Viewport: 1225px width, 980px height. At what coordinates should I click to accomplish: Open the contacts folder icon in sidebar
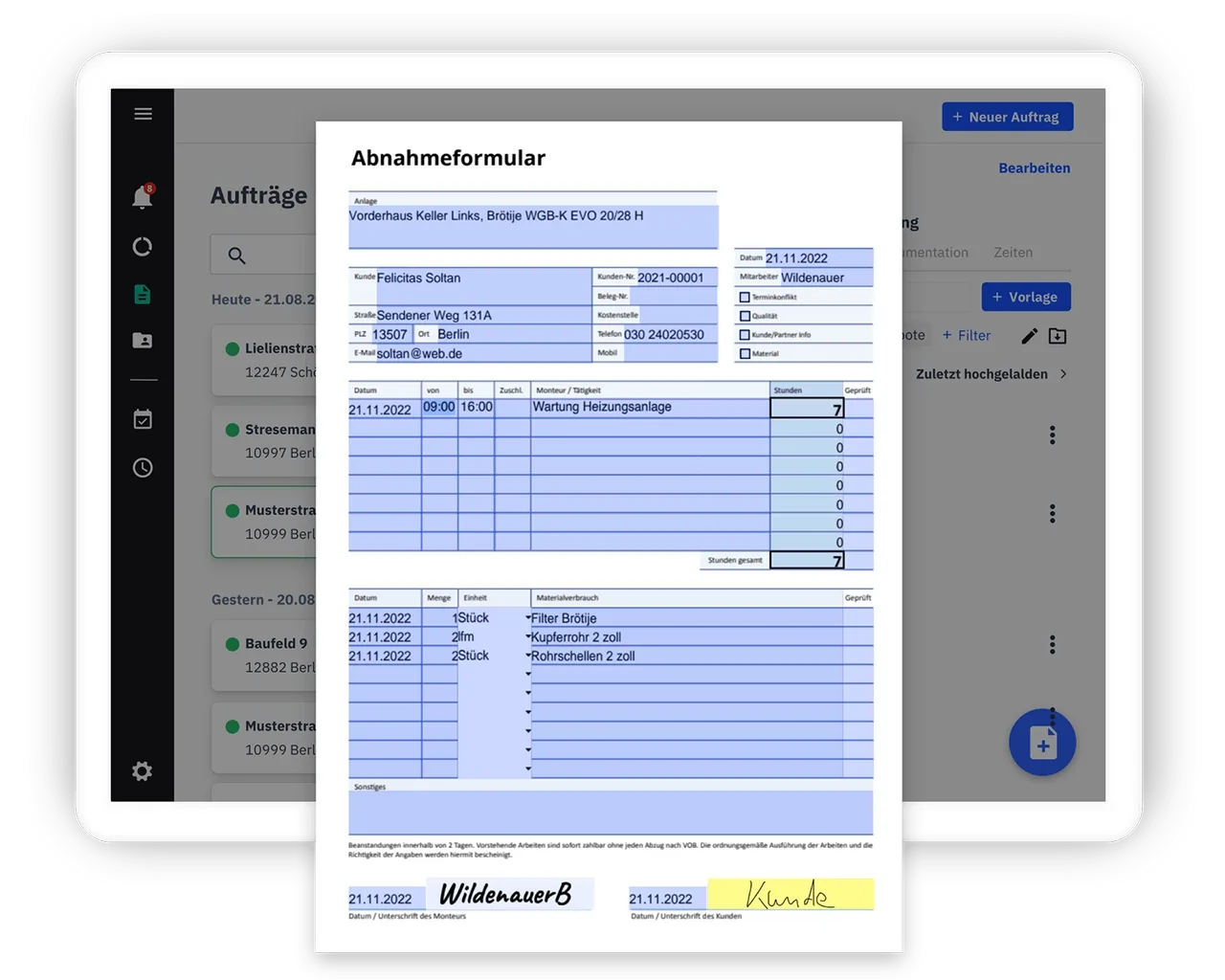coord(143,341)
